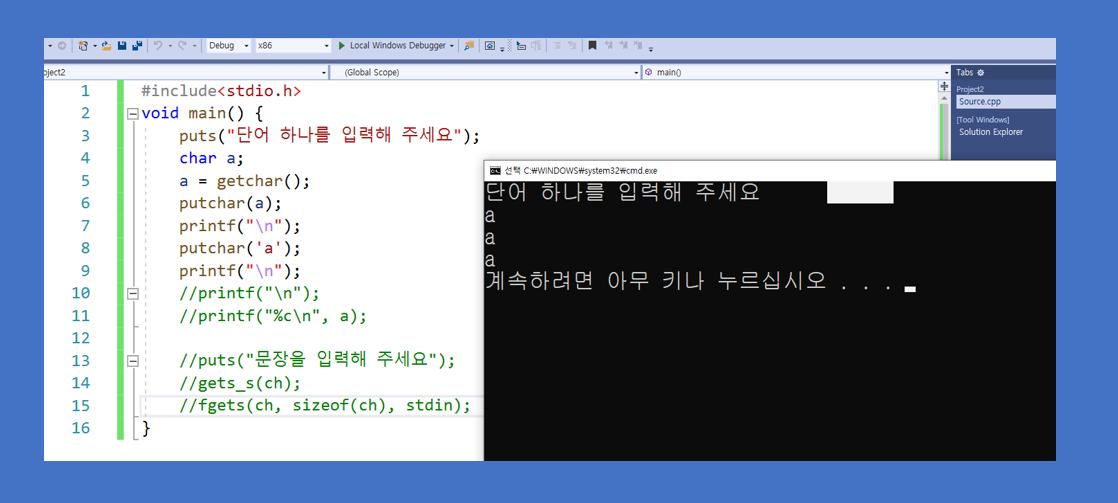This screenshot has width=1118, height=503.
Task: Click the cursor-with-box select element icon
Action: pos(521,46)
